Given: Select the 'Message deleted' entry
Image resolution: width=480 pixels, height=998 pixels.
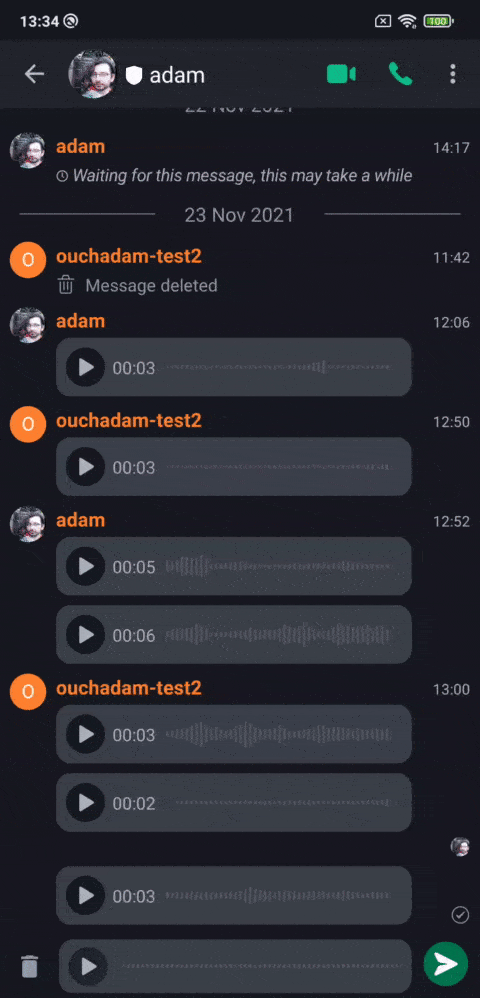Looking at the screenshot, I should [152, 285].
